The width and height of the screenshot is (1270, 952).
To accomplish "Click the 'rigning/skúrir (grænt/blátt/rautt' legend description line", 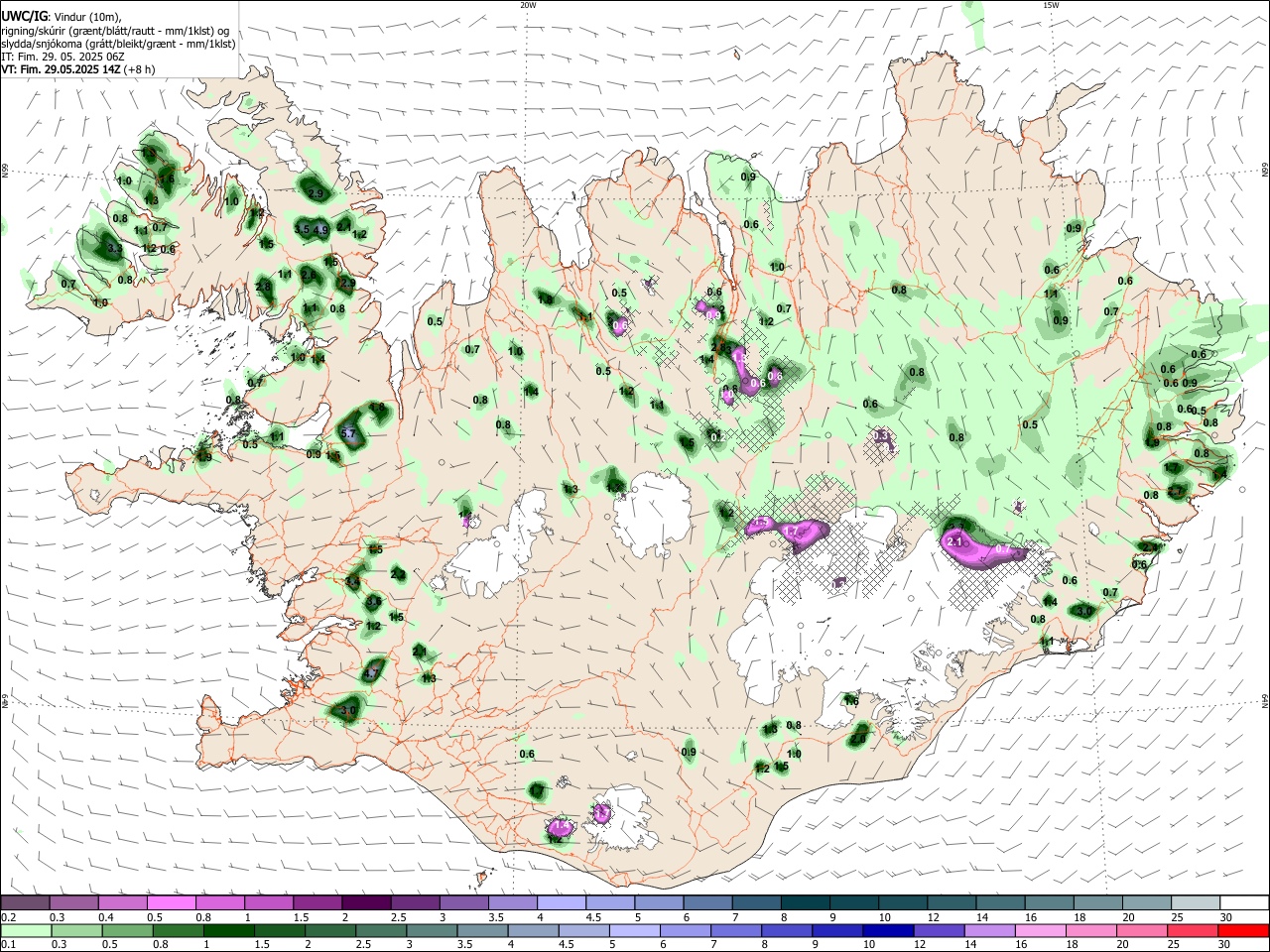I will coord(116,31).
